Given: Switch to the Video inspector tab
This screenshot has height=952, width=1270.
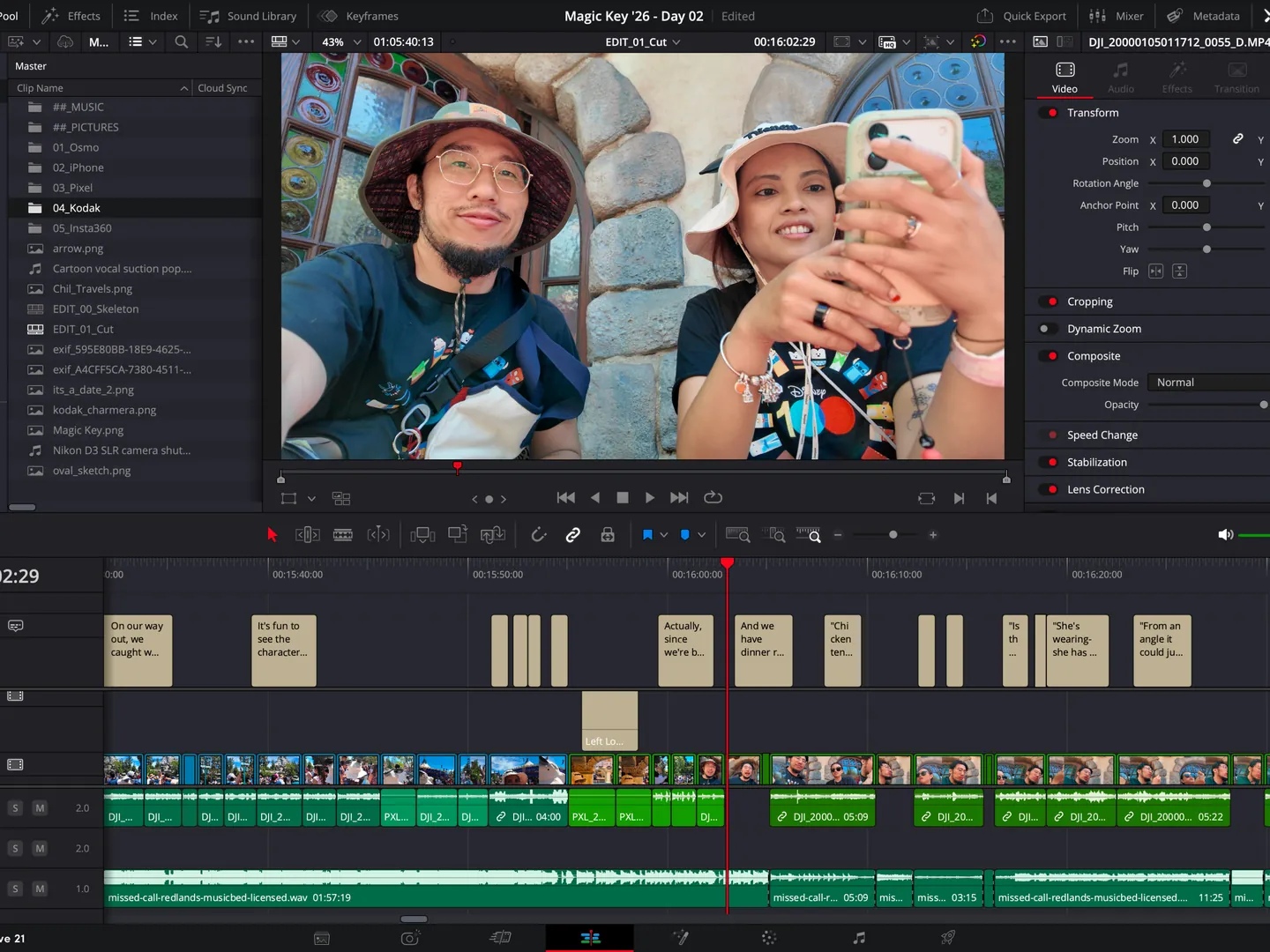Looking at the screenshot, I should tap(1065, 77).
